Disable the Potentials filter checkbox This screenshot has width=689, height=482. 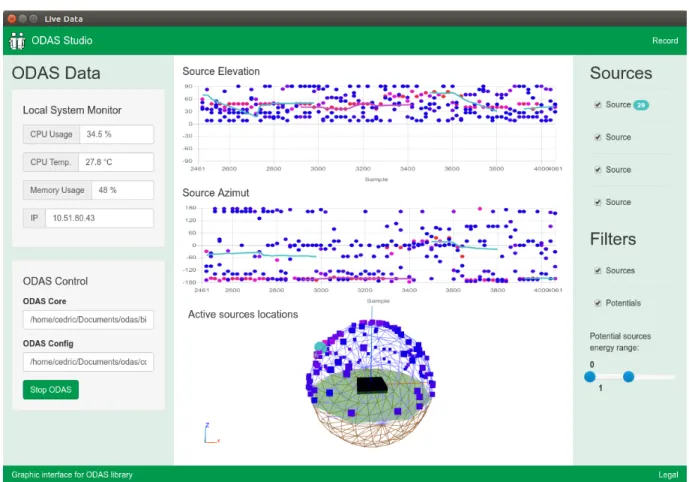pos(598,303)
